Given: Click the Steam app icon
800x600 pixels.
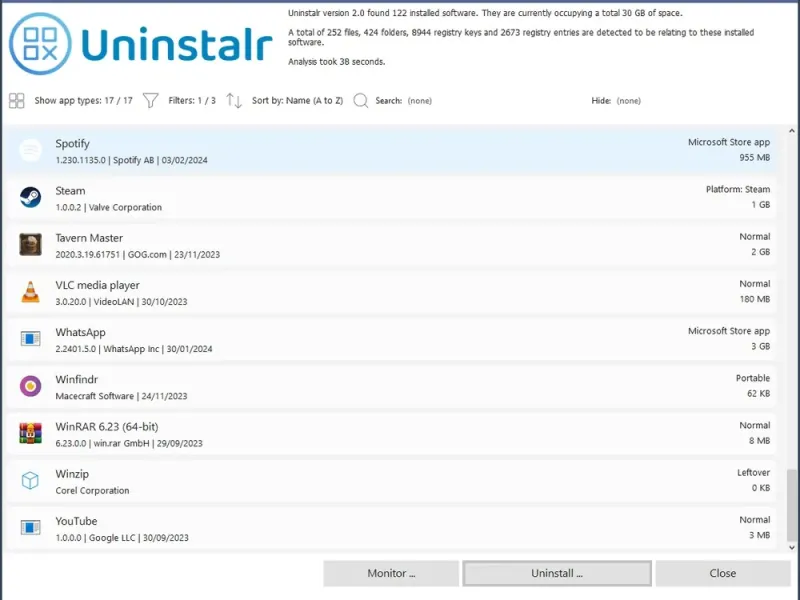Looking at the screenshot, I should click(x=31, y=197).
